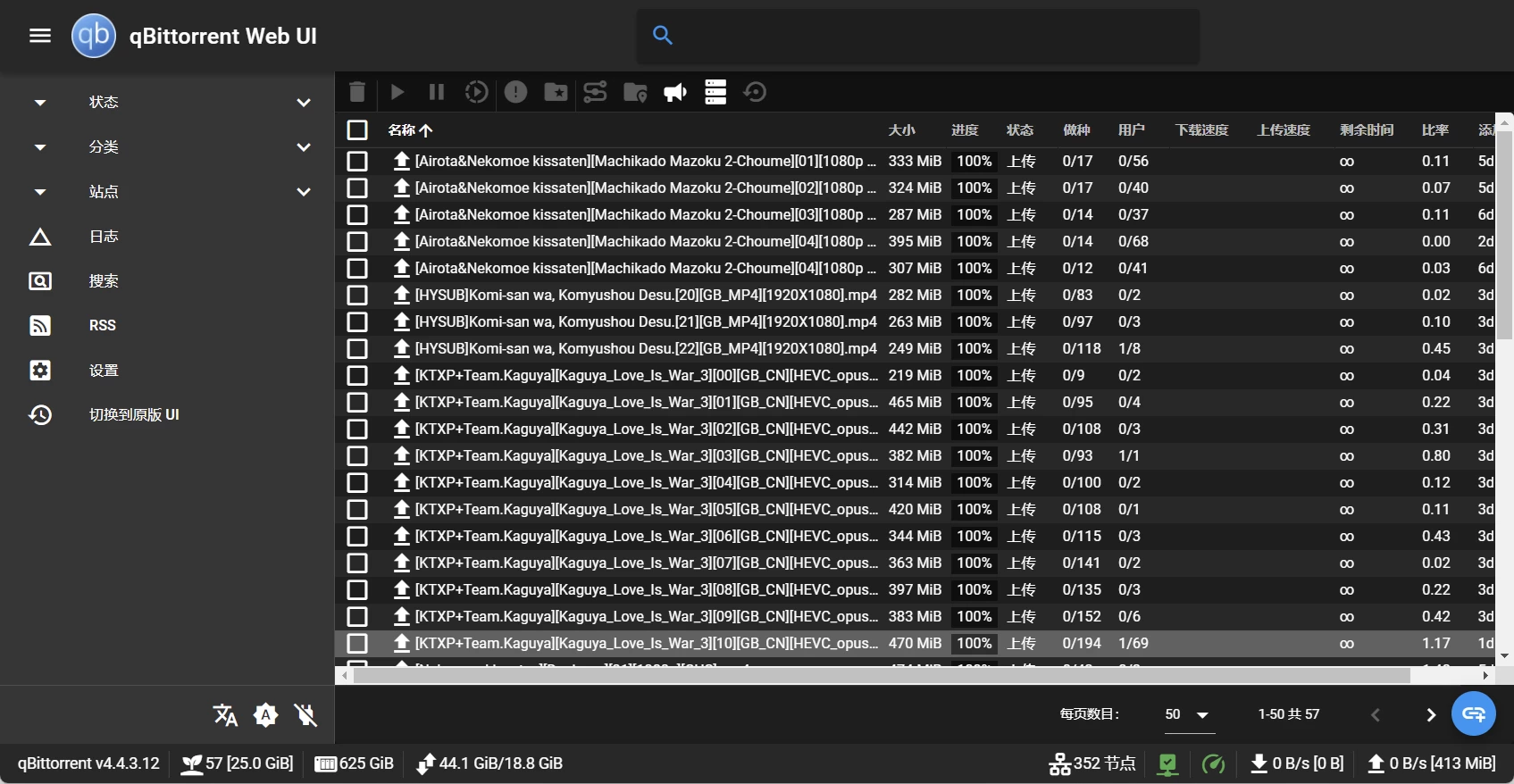
Task: Focus the torrent search input field
Action: pos(917,36)
